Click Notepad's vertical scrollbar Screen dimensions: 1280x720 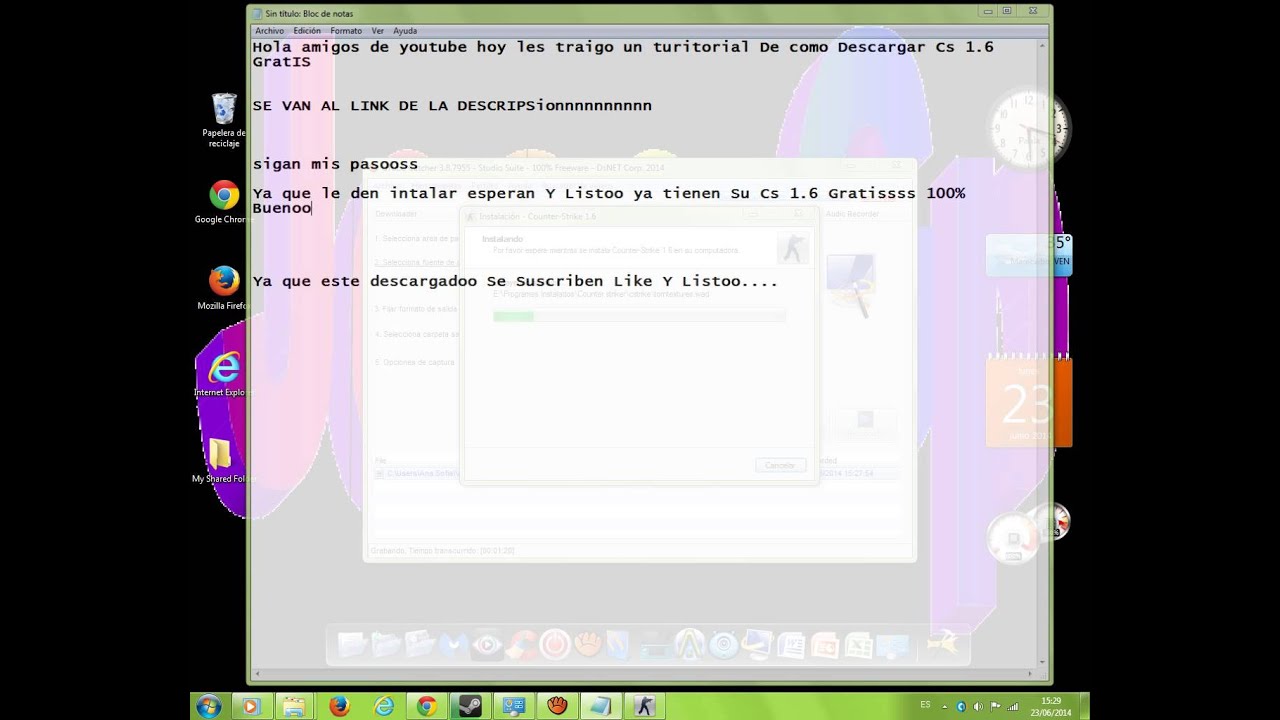(x=1040, y=351)
